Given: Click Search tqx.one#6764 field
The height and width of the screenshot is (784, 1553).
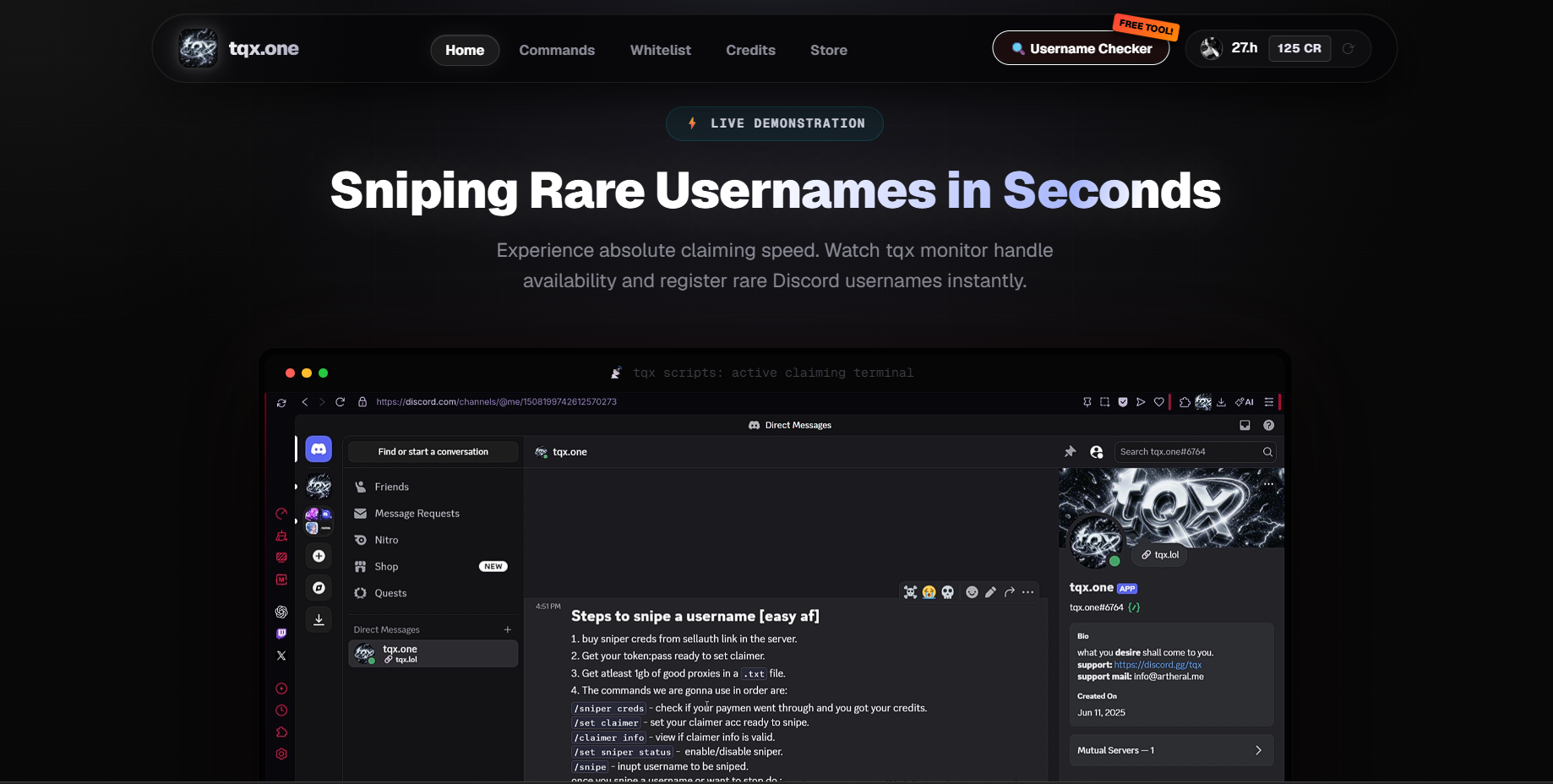Looking at the screenshot, I should coord(1195,452).
